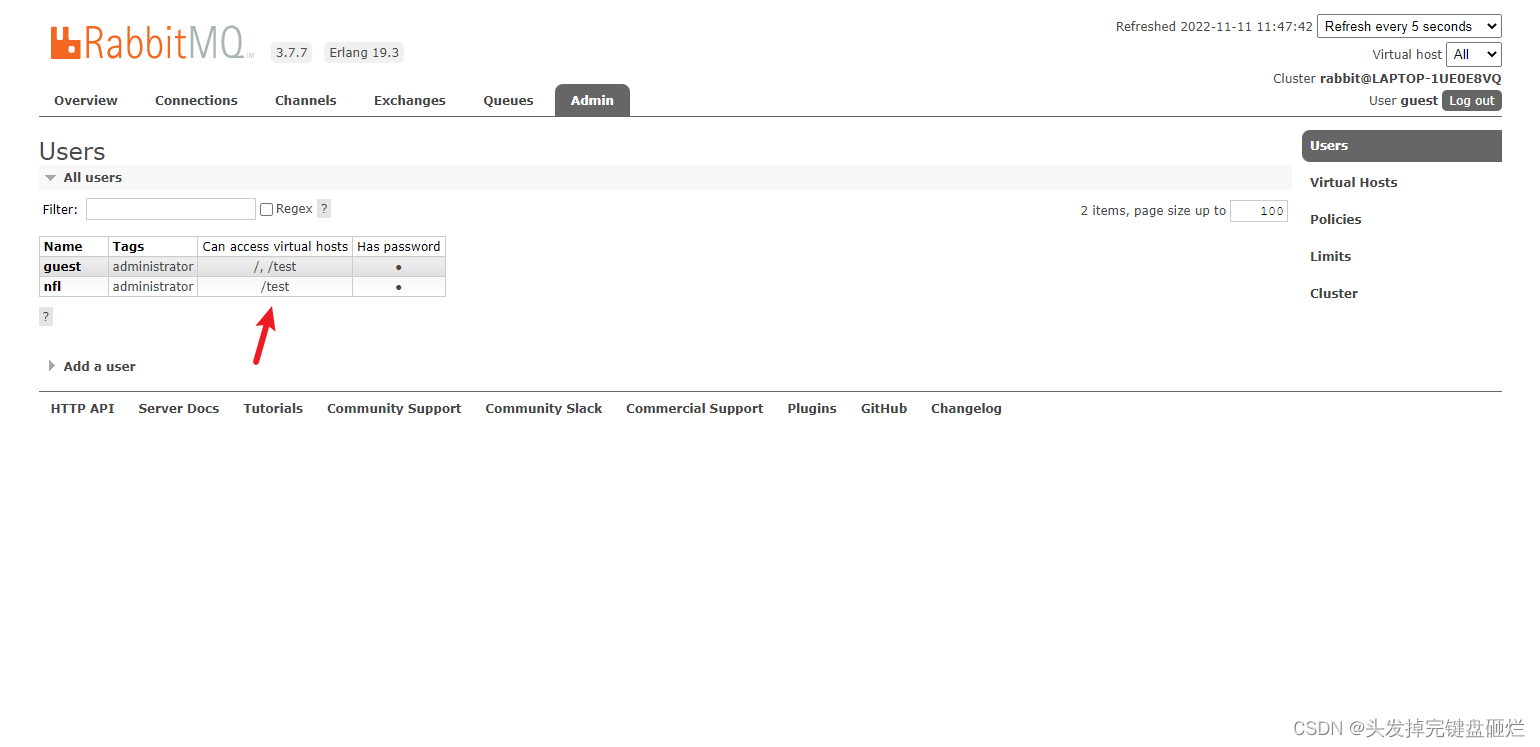Open Cluster in the sidebar
Screen dimensions: 1540x747
point(1333,293)
